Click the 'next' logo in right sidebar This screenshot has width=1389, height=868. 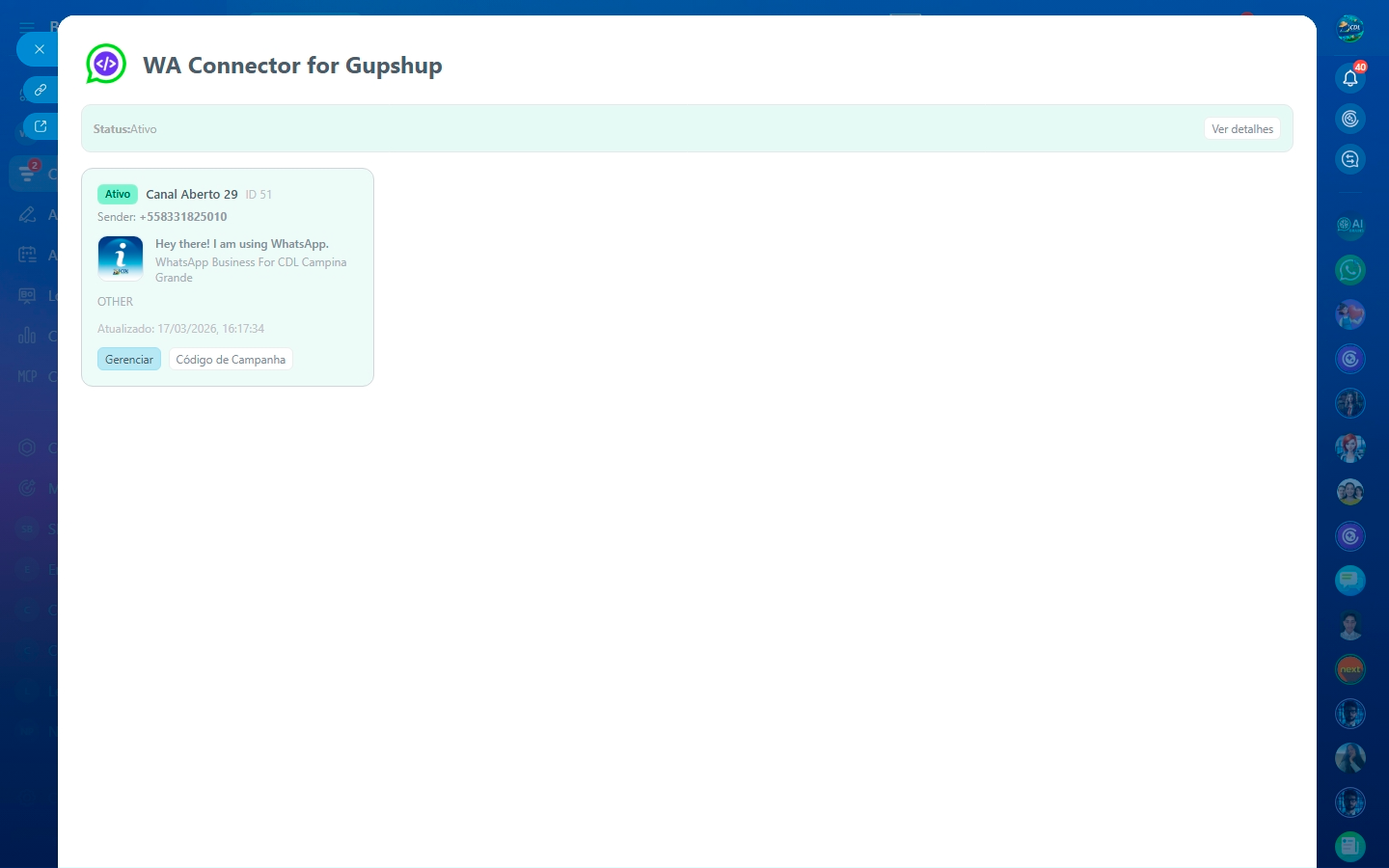[1349, 669]
